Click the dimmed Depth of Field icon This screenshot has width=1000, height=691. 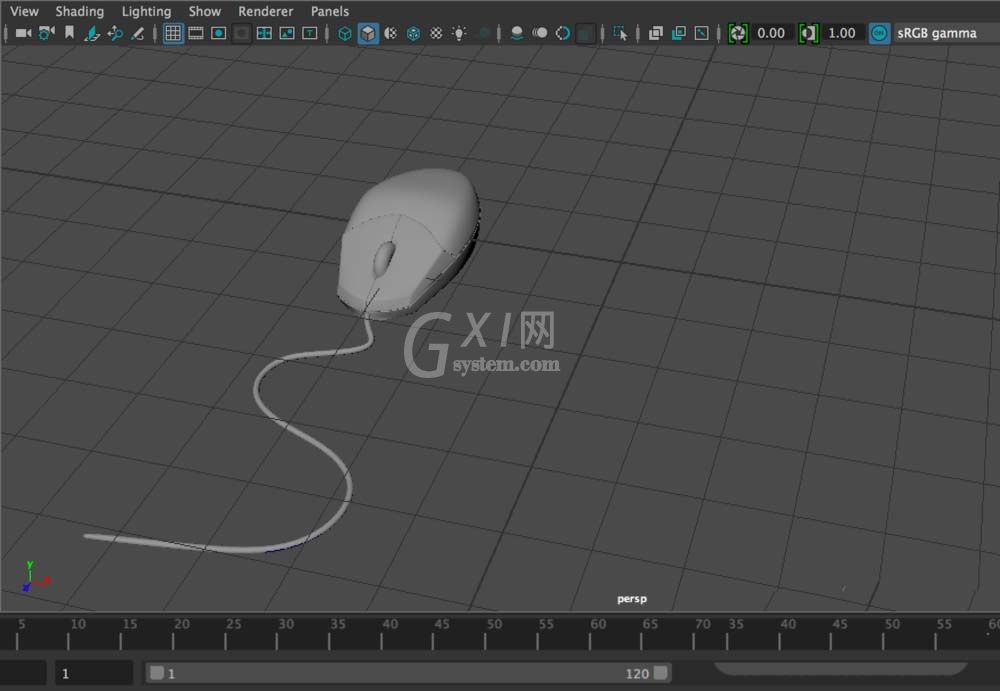pyautogui.click(x=585, y=33)
